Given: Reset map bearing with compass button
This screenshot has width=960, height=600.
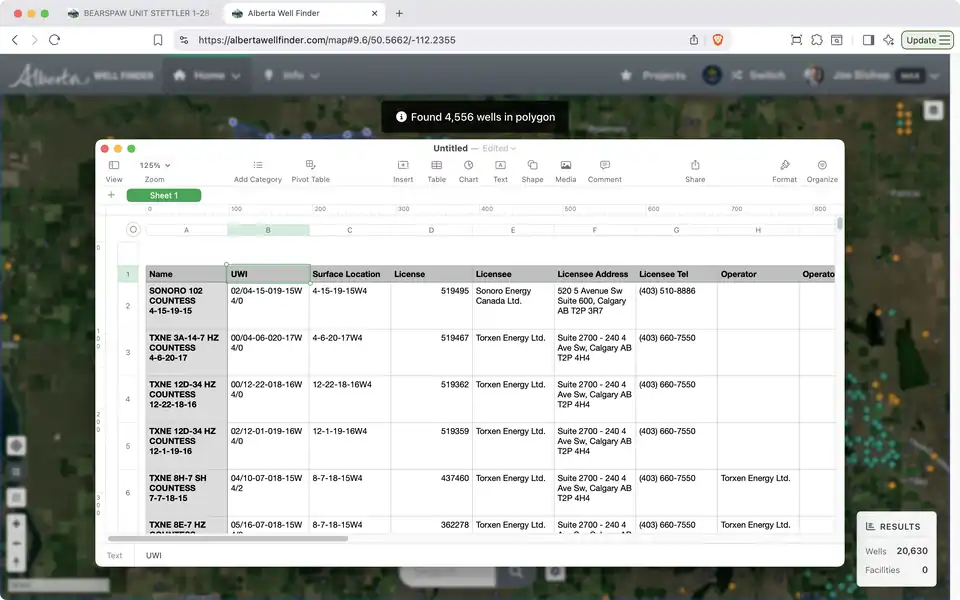Looking at the screenshot, I should (17, 561).
